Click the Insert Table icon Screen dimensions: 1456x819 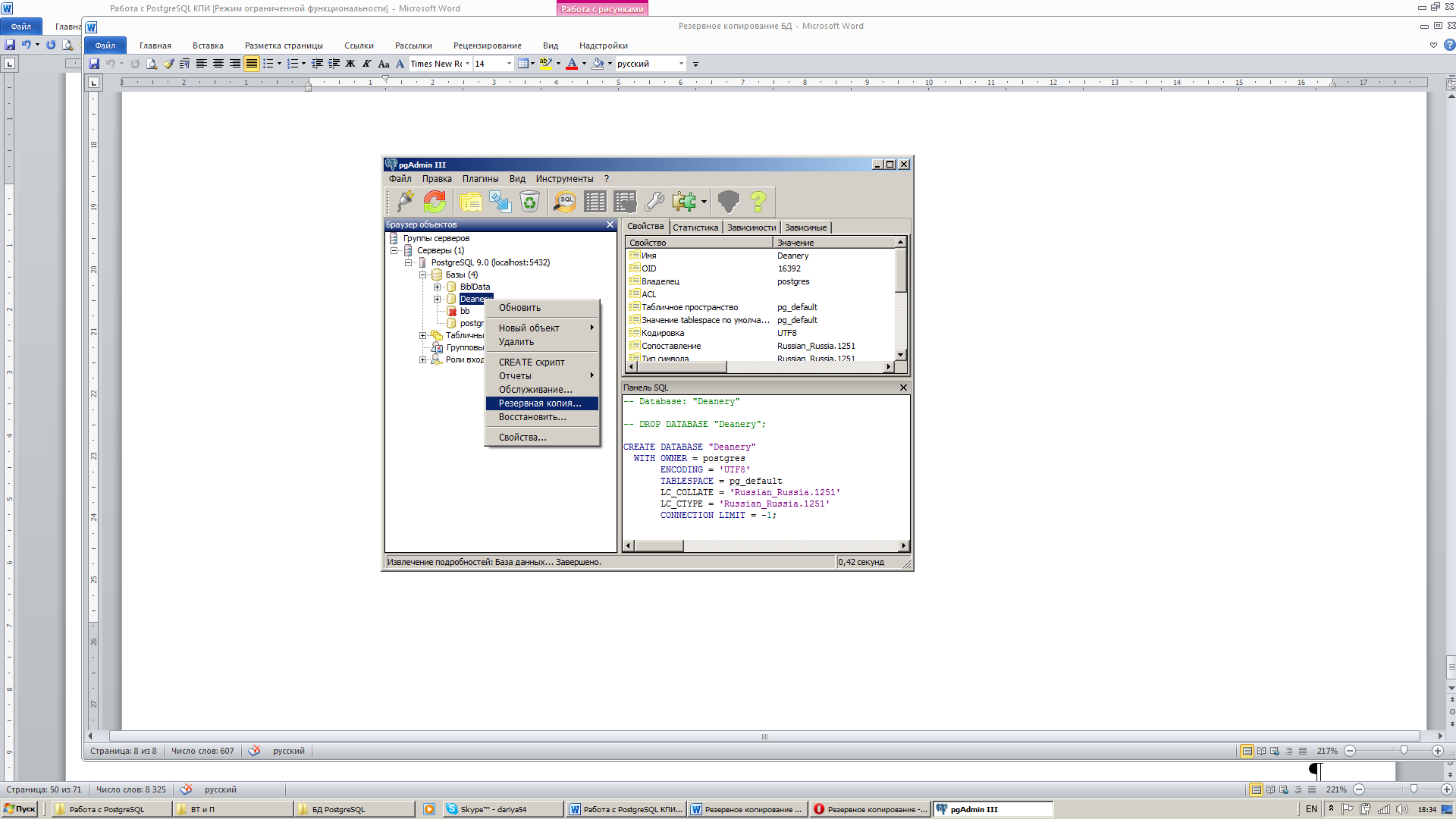[523, 64]
